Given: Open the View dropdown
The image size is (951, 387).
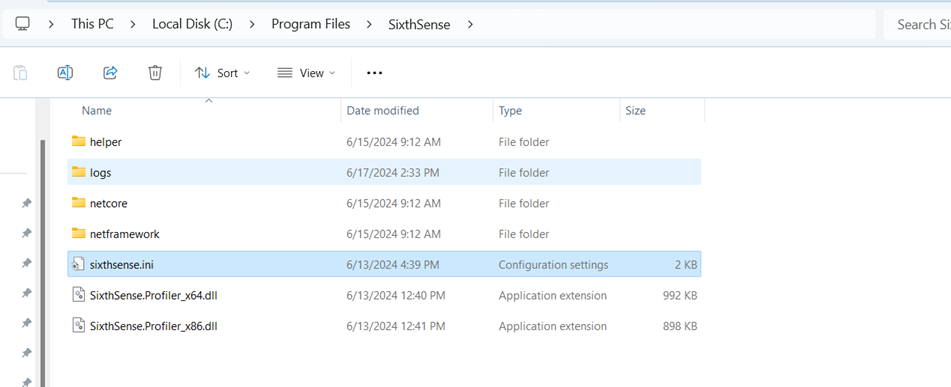Looking at the screenshot, I should pos(306,73).
